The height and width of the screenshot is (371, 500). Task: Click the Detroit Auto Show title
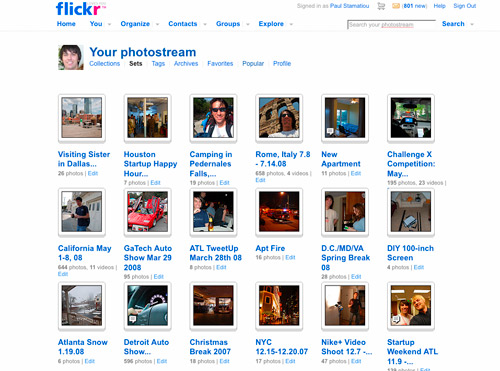[x=146, y=347]
